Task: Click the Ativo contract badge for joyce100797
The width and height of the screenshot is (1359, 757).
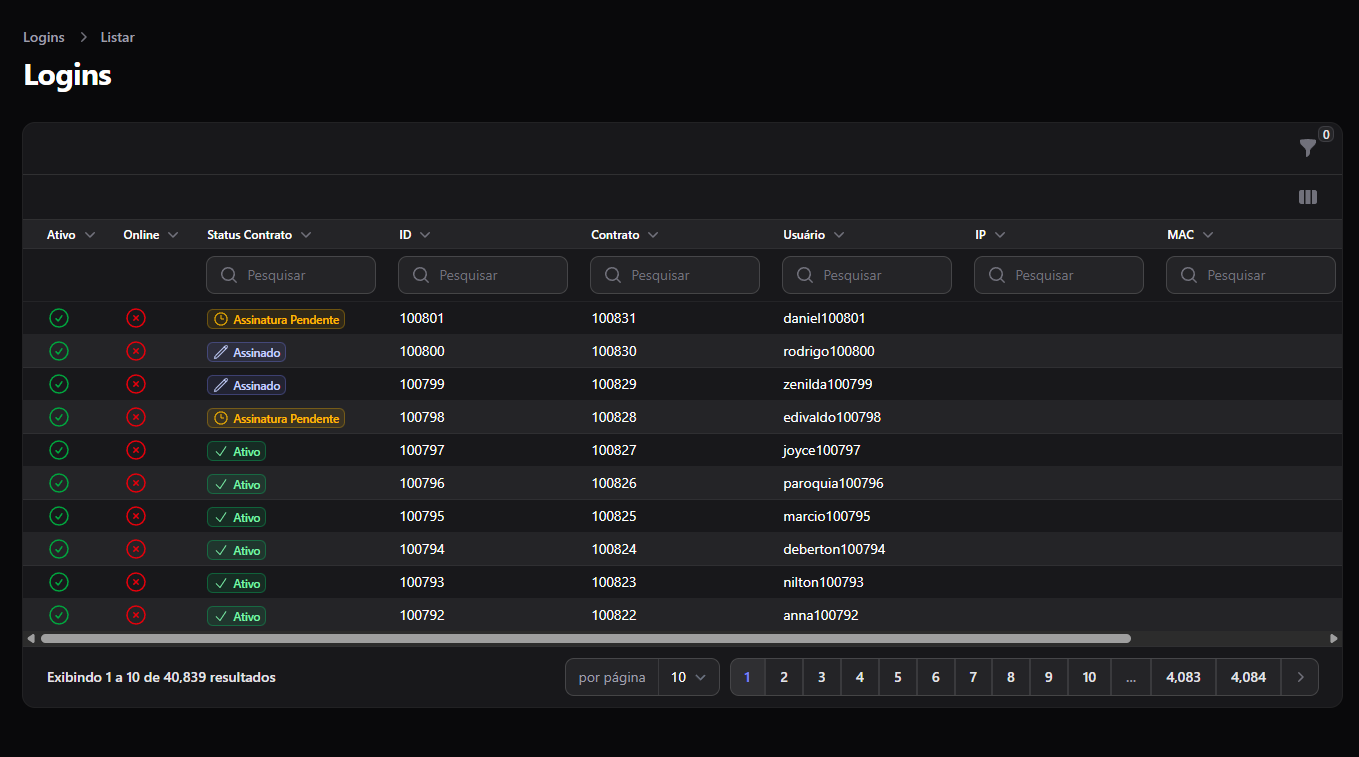Action: [236, 451]
